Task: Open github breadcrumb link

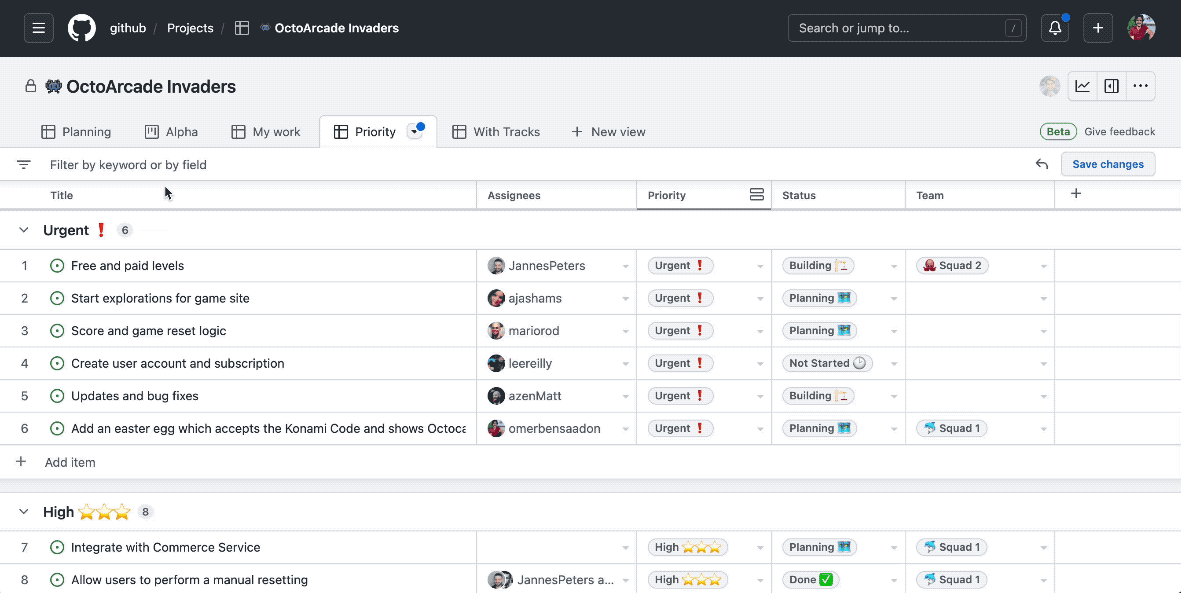Action: point(128,28)
